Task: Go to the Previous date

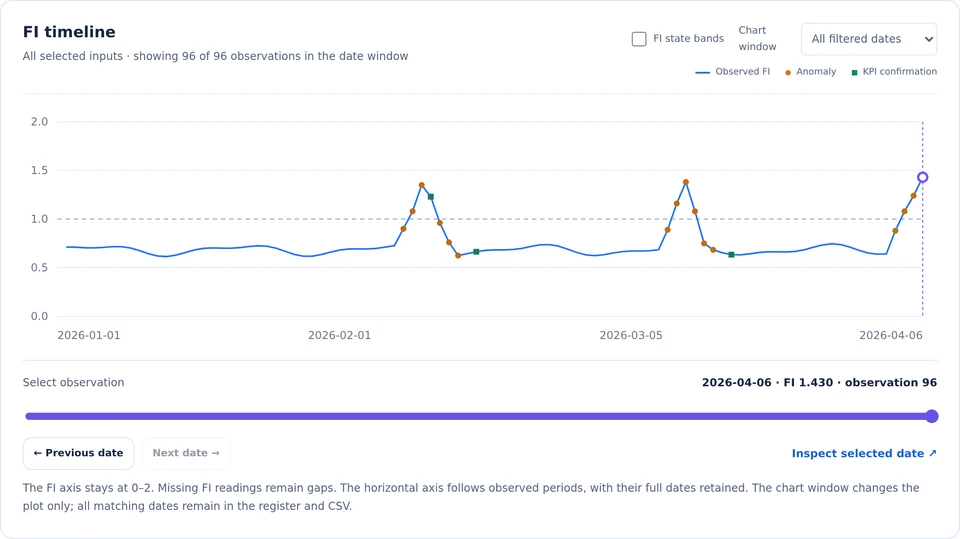Action: (78, 453)
